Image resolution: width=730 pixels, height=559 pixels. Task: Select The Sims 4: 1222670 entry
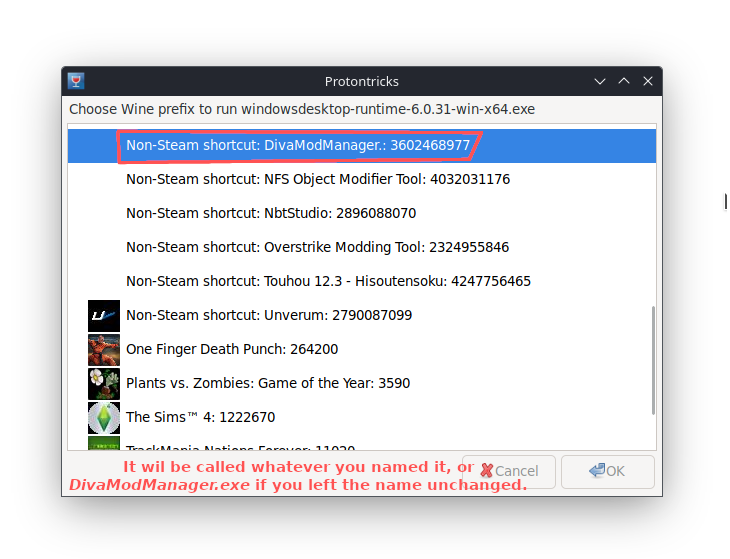click(x=362, y=417)
